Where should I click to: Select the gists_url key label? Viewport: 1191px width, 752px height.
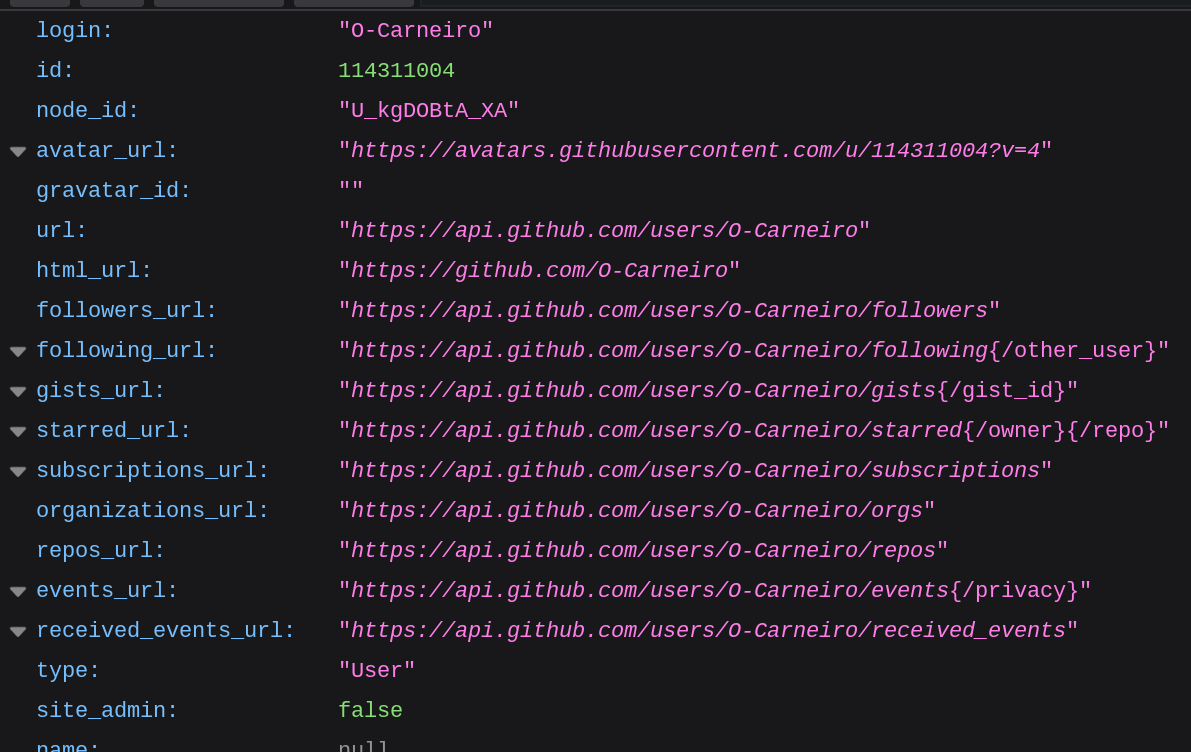(x=100, y=390)
